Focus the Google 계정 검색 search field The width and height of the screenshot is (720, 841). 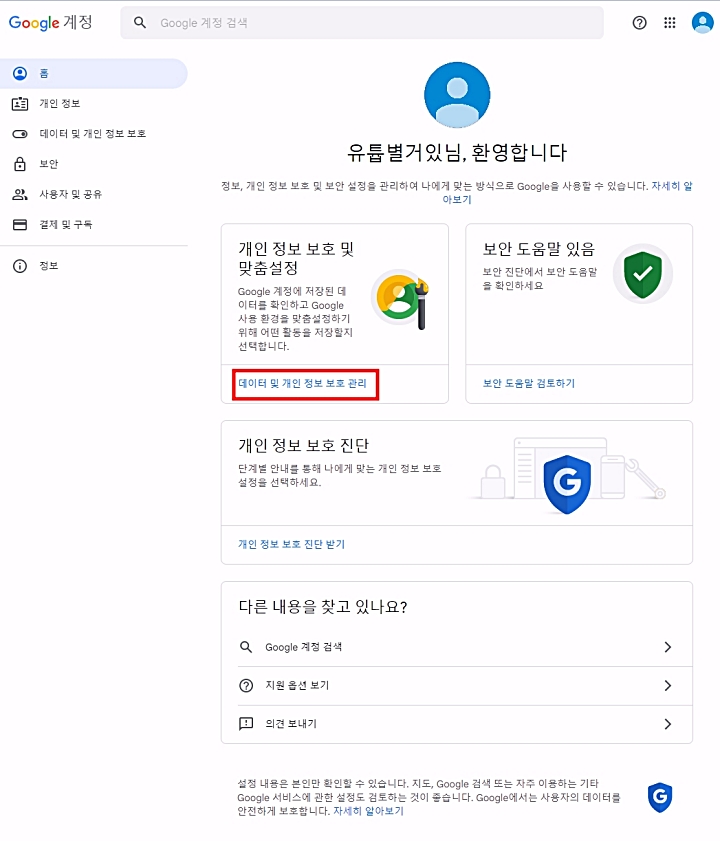tap(362, 23)
